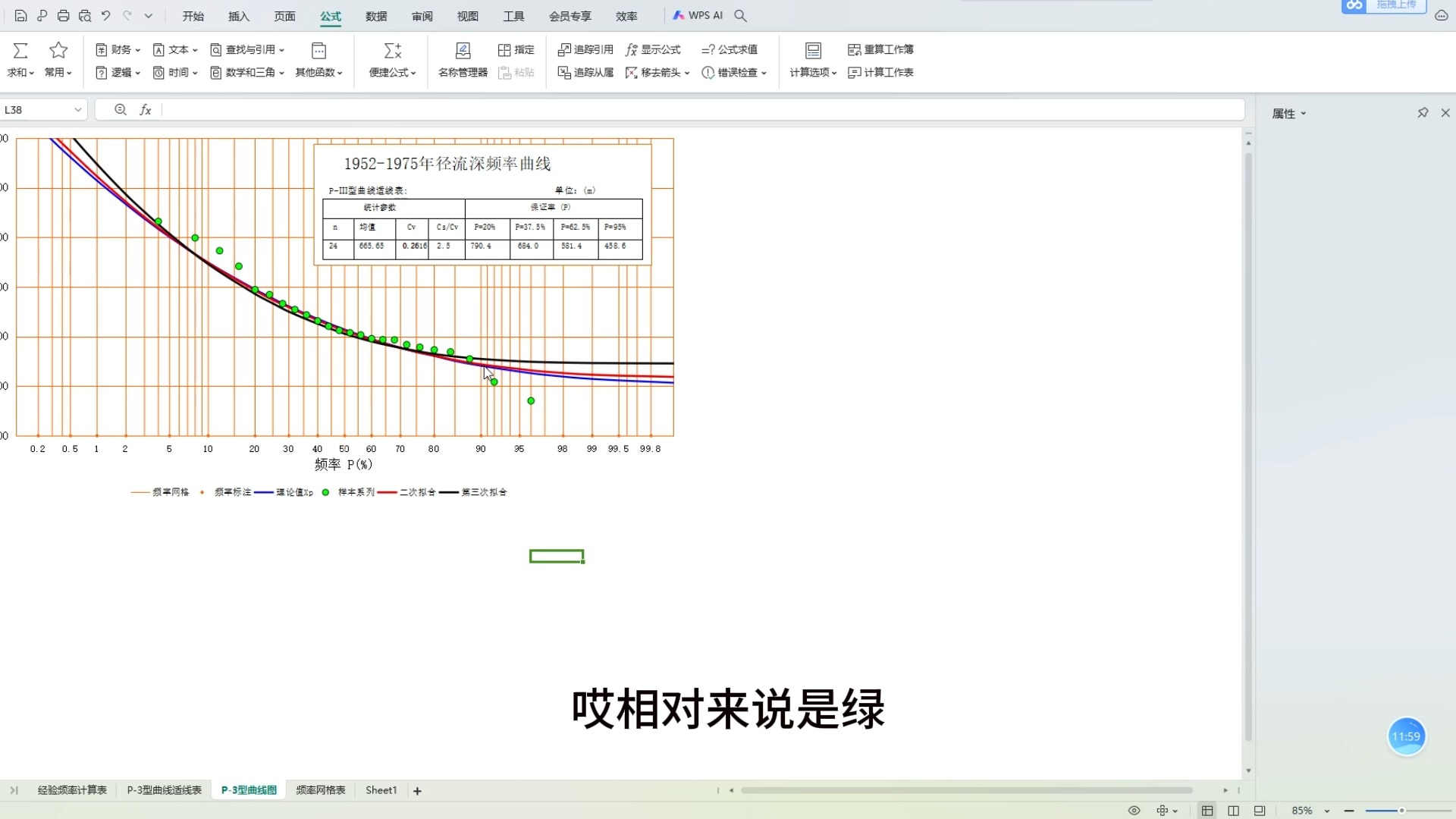Open 追踪引用 icon in toolbar
This screenshot has height=819, width=1456.
tap(583, 49)
